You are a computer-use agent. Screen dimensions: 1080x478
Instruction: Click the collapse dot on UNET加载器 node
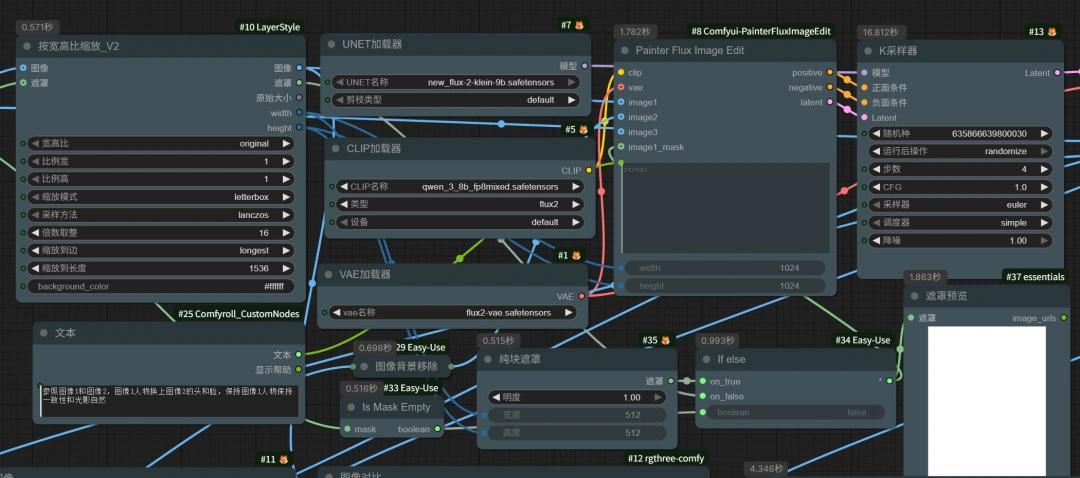tap(331, 45)
